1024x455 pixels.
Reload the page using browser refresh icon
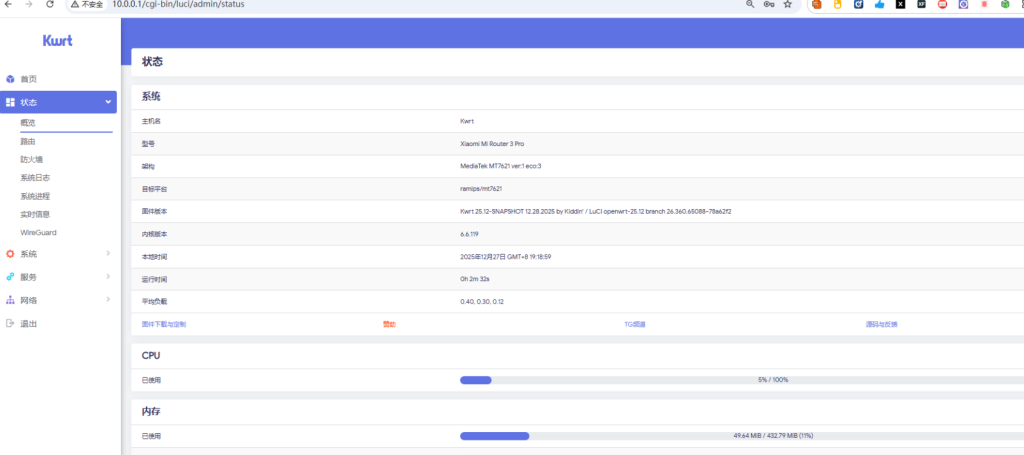[x=50, y=5]
